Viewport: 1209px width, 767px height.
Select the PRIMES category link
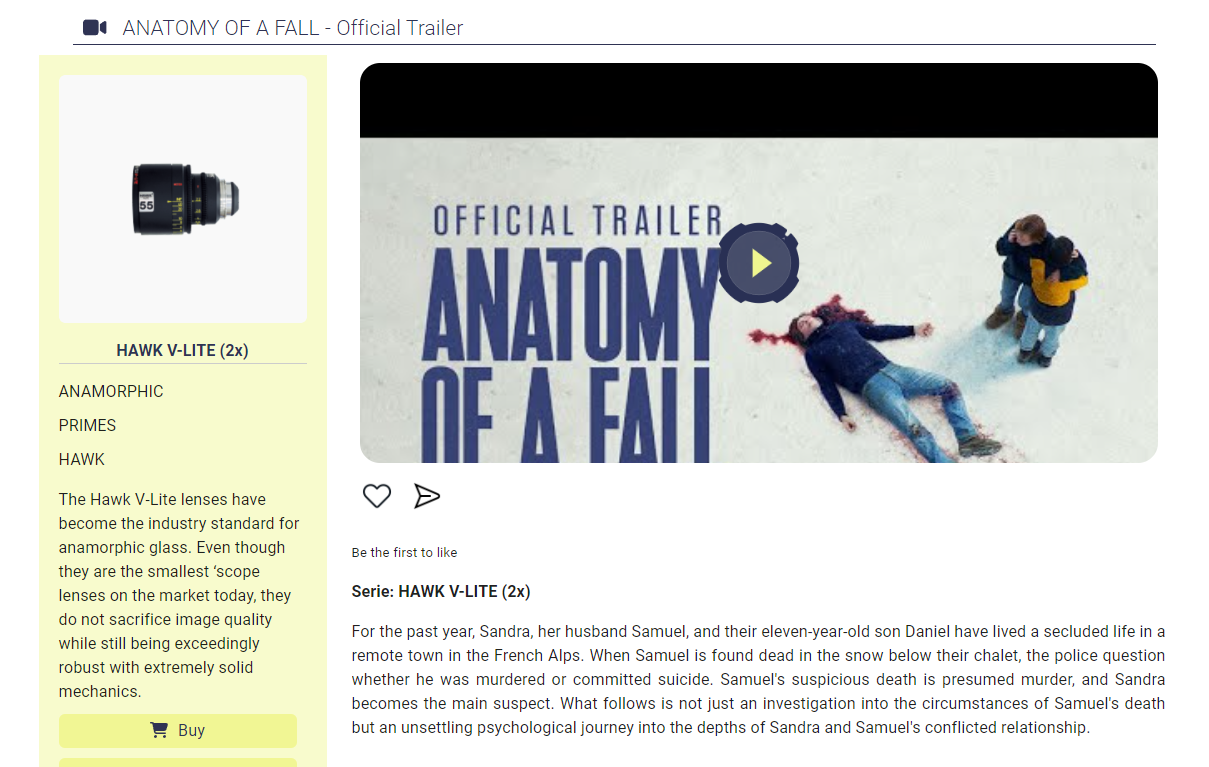tap(87, 425)
